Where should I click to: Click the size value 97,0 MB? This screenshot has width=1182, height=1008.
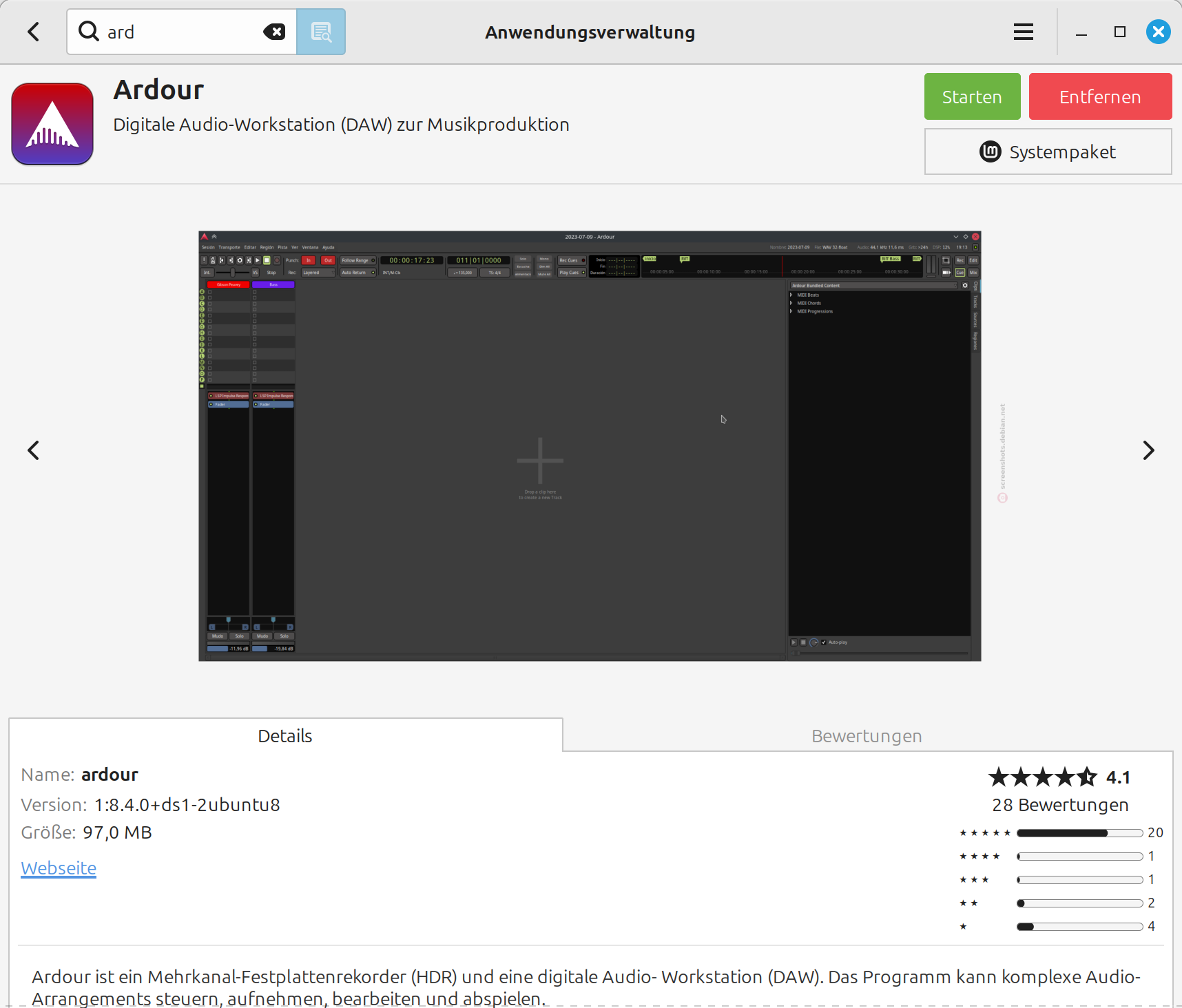pyautogui.click(x=117, y=832)
